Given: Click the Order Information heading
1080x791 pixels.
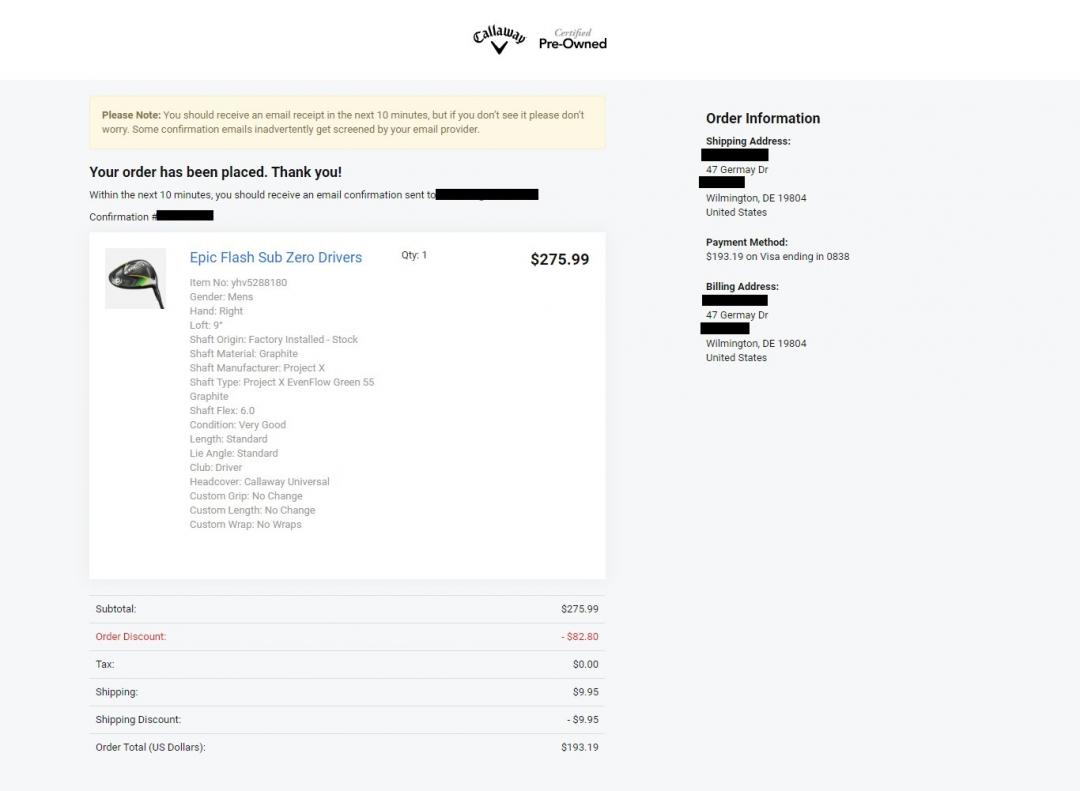Looking at the screenshot, I should [762, 118].
